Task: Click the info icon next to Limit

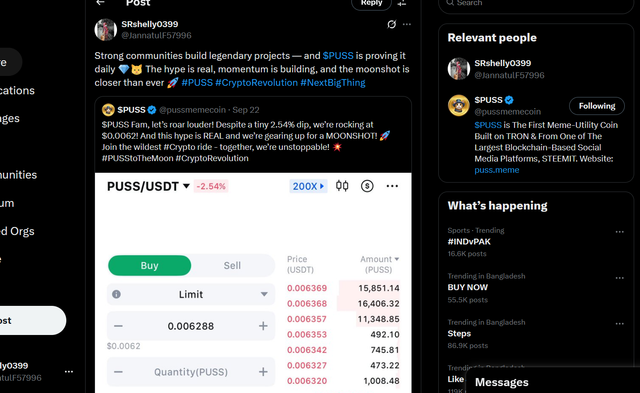Action: pyautogui.click(x=116, y=294)
